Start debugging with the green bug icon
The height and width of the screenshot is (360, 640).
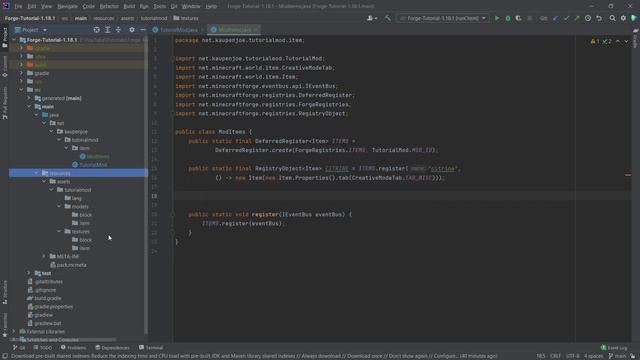[508, 18]
